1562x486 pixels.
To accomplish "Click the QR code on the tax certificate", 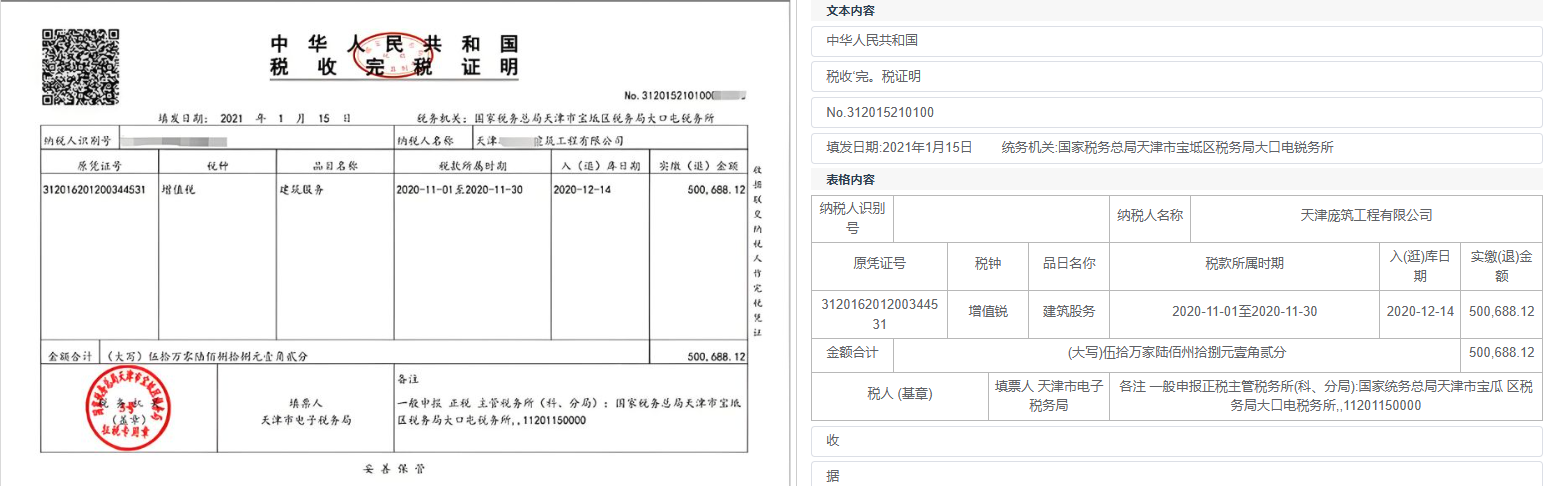I will [80, 67].
